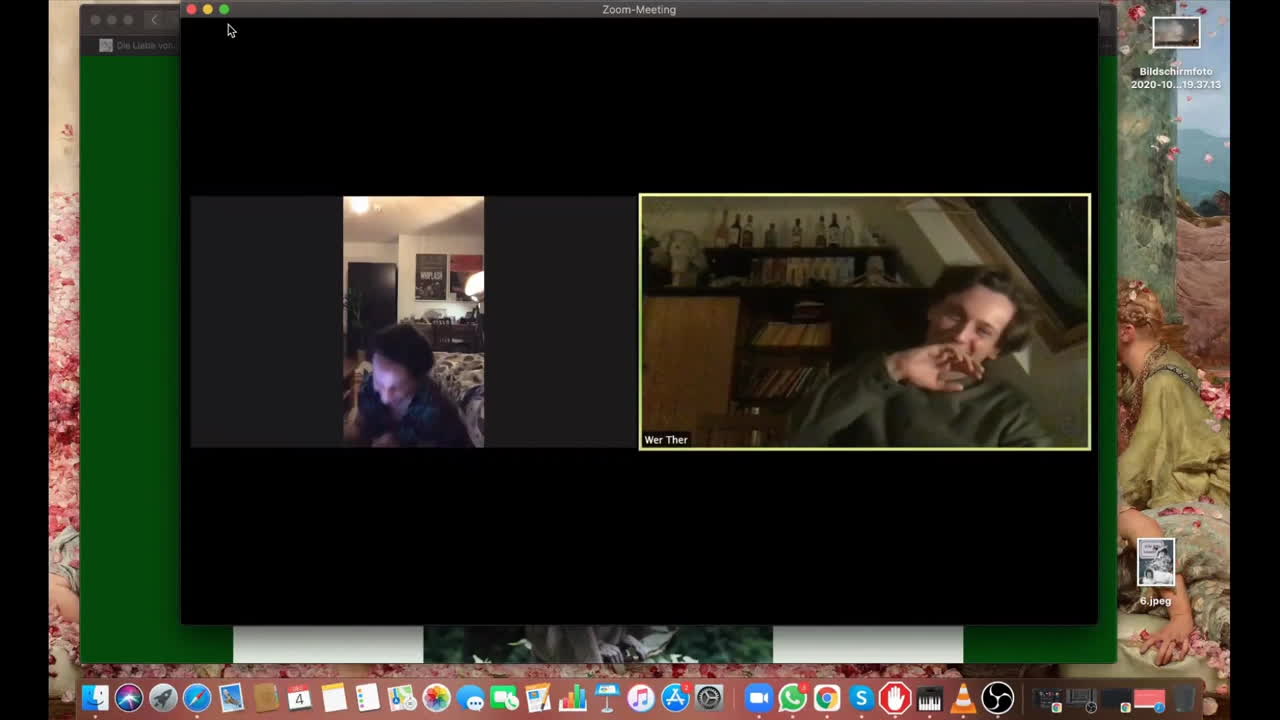Launch OBS Studio from the dock
This screenshot has height=720, width=1280.
tap(997, 697)
